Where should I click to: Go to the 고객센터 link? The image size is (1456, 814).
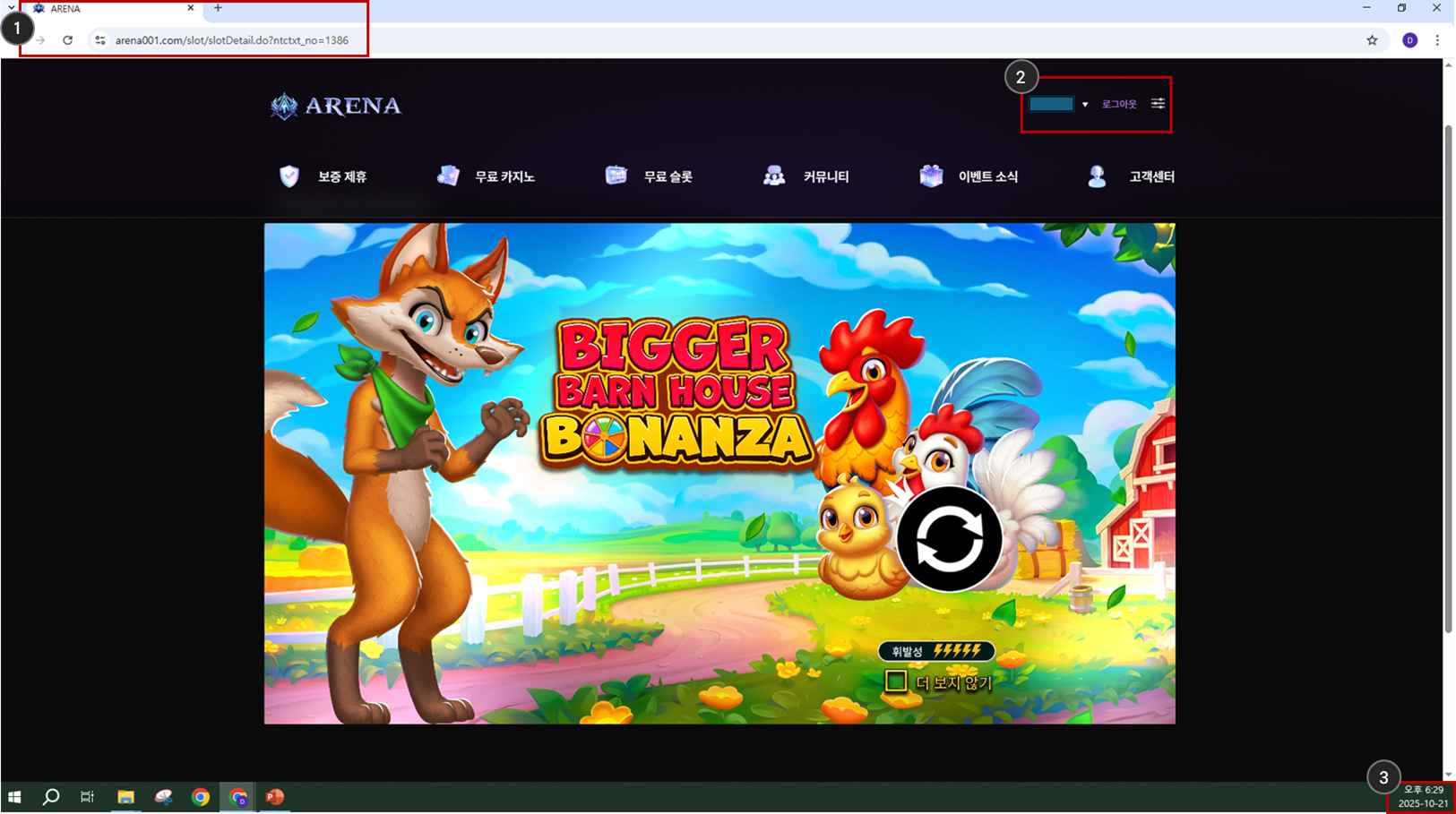point(1151,177)
